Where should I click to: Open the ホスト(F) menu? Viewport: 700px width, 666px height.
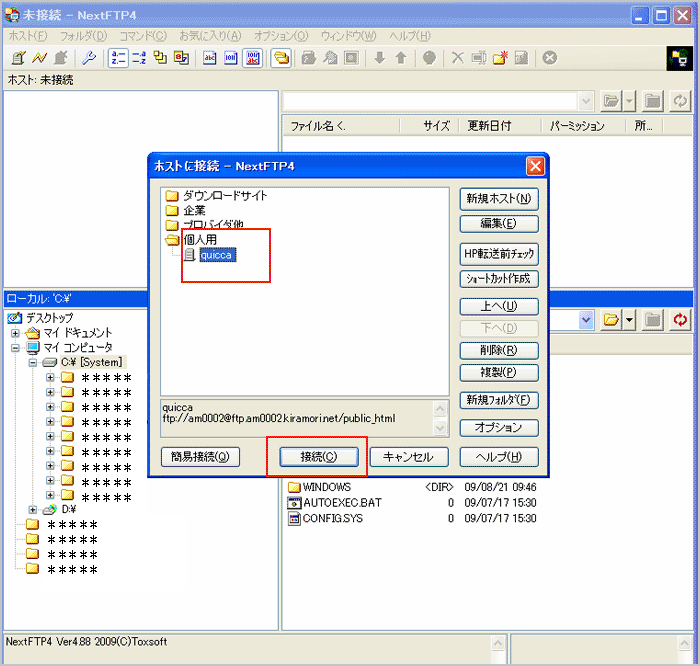28,36
